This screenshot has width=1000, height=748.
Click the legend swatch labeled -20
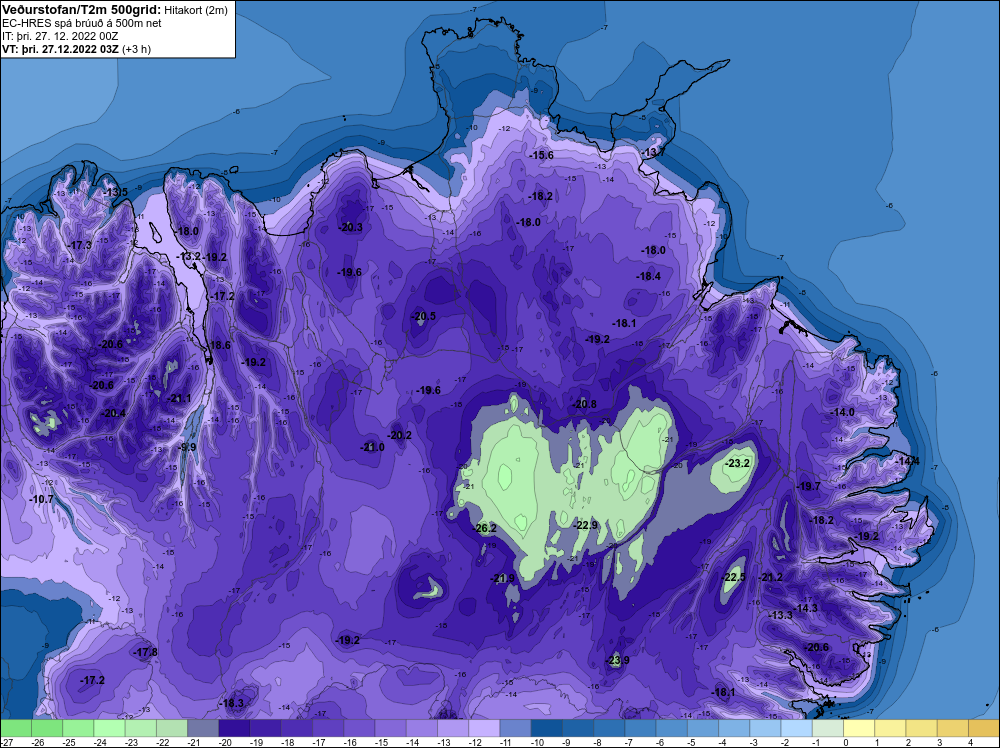pyautogui.click(x=235, y=729)
